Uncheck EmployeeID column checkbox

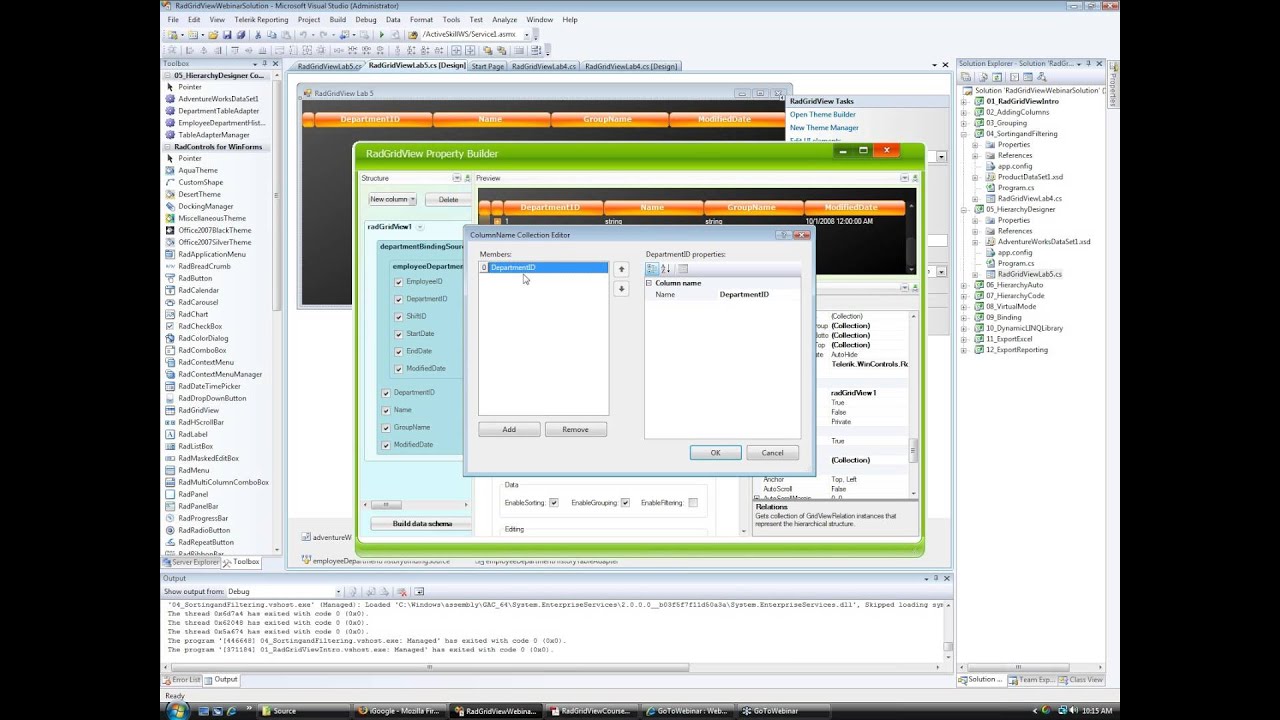(x=399, y=282)
